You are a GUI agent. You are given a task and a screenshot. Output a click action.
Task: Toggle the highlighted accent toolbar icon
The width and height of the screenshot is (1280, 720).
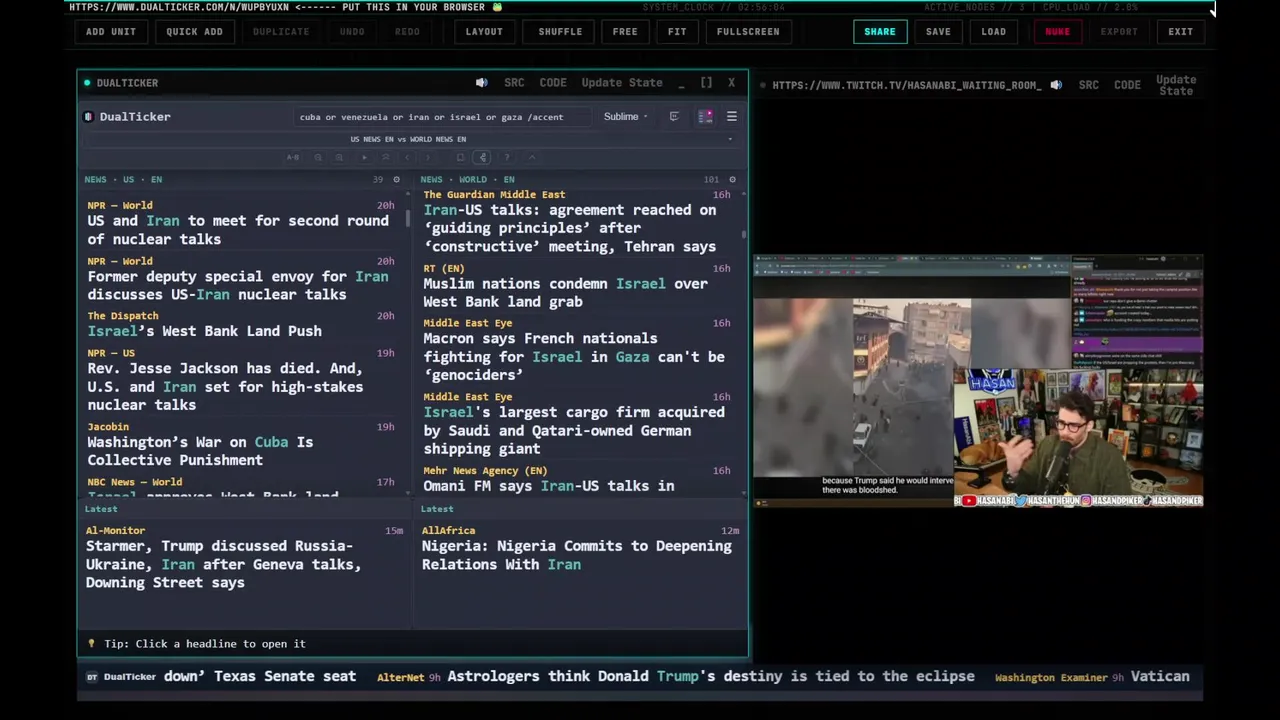(482, 157)
